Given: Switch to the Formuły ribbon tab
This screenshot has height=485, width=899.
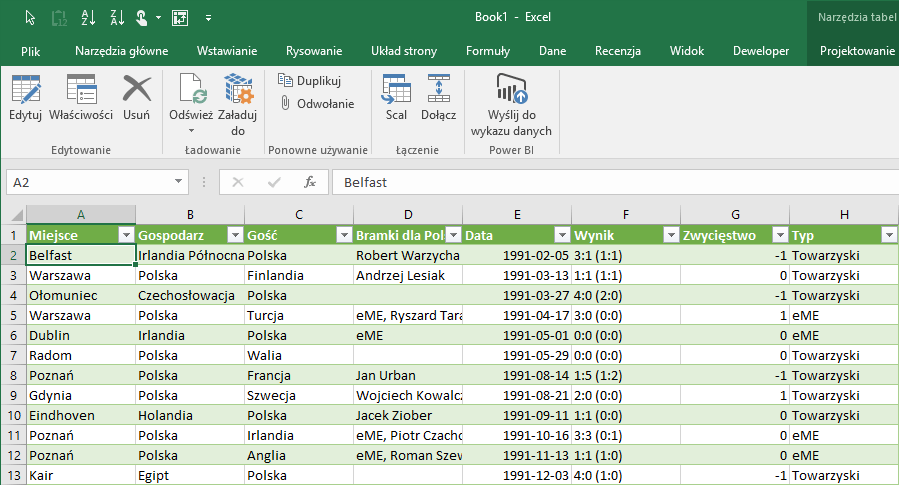Looking at the screenshot, I should click(488, 51).
